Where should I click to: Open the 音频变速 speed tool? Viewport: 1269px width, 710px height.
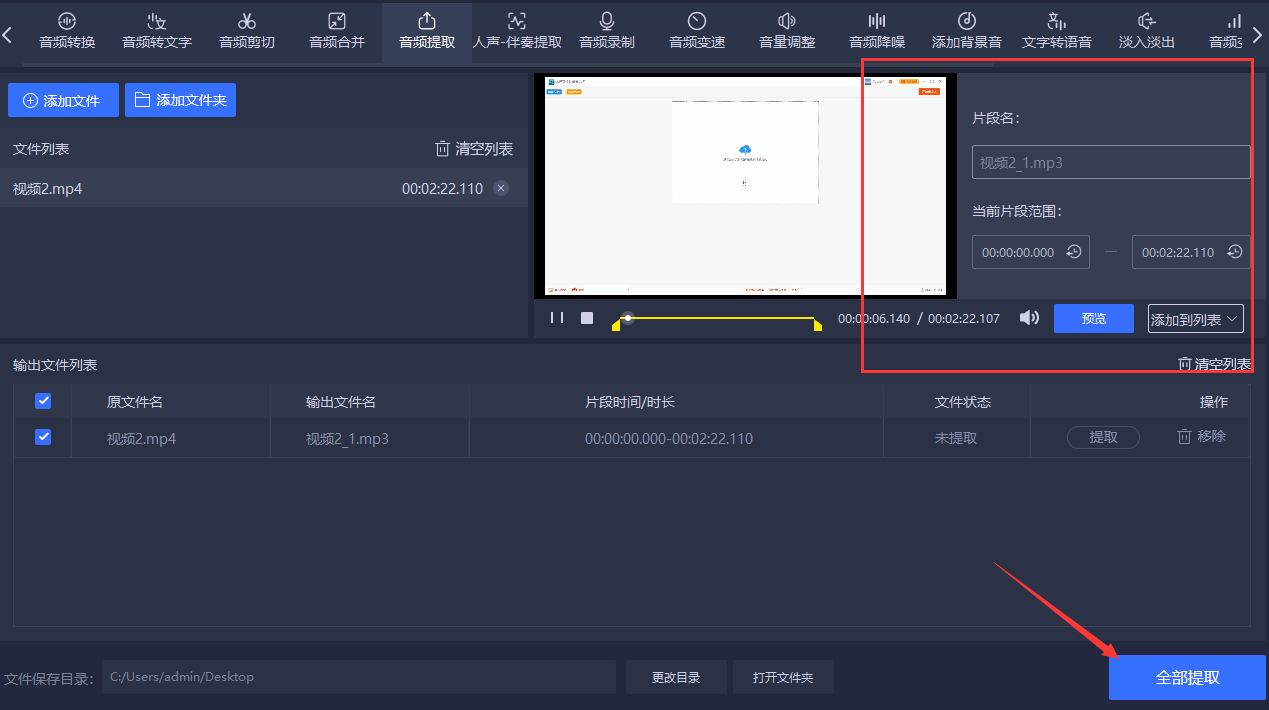pos(697,31)
